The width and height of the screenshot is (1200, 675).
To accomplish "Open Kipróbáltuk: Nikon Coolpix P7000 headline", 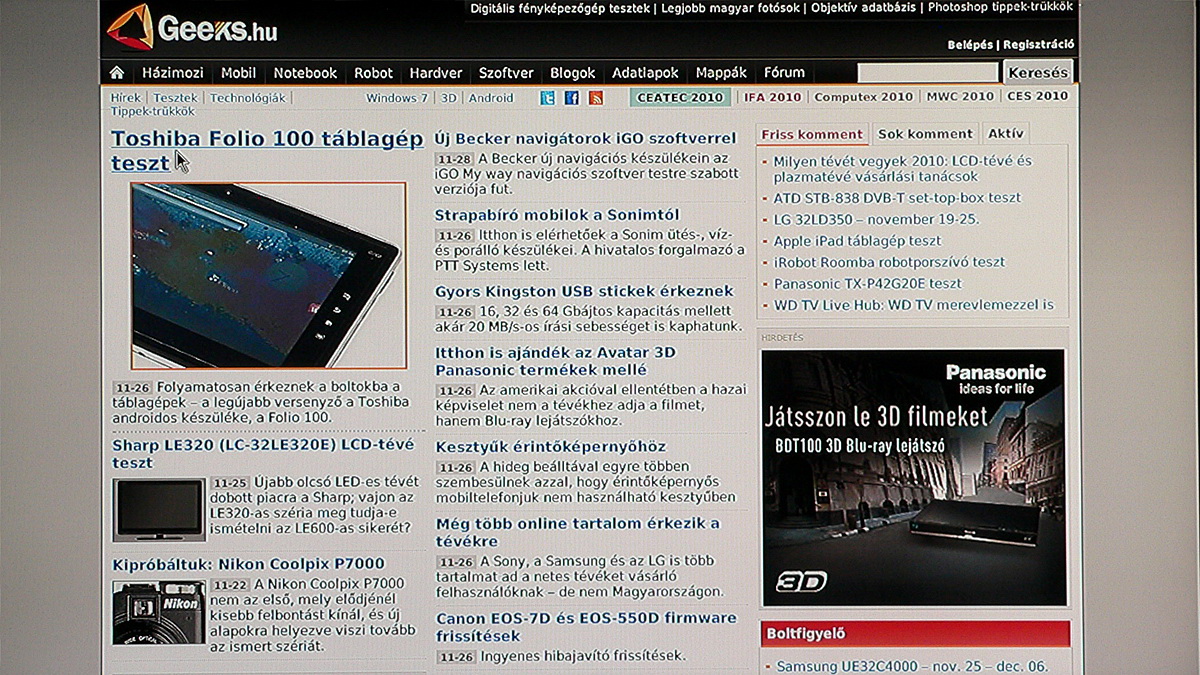I will 248,564.
